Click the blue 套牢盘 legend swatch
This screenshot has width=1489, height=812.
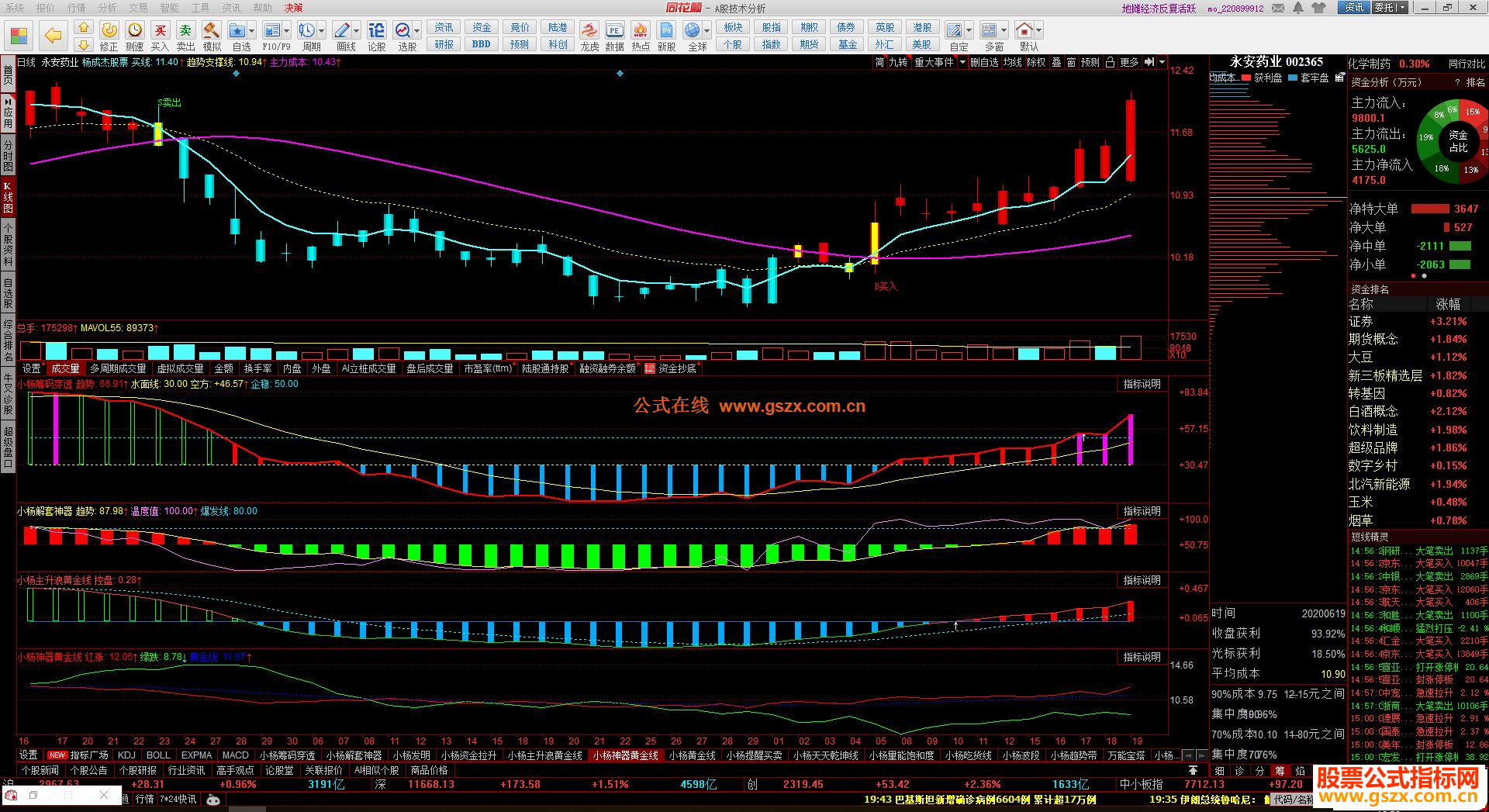[1293, 78]
